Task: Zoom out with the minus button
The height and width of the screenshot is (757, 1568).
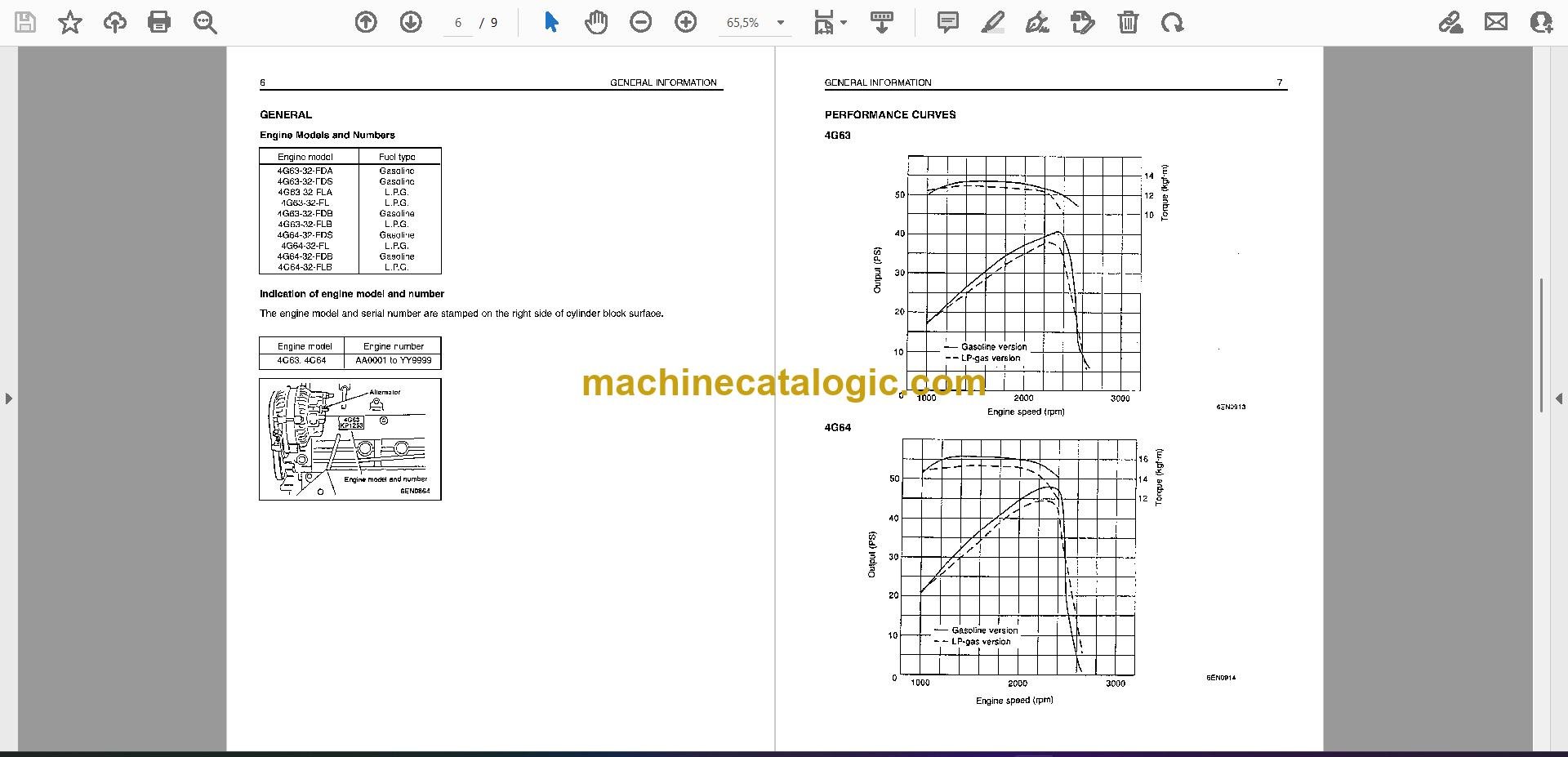Action: pos(641,23)
